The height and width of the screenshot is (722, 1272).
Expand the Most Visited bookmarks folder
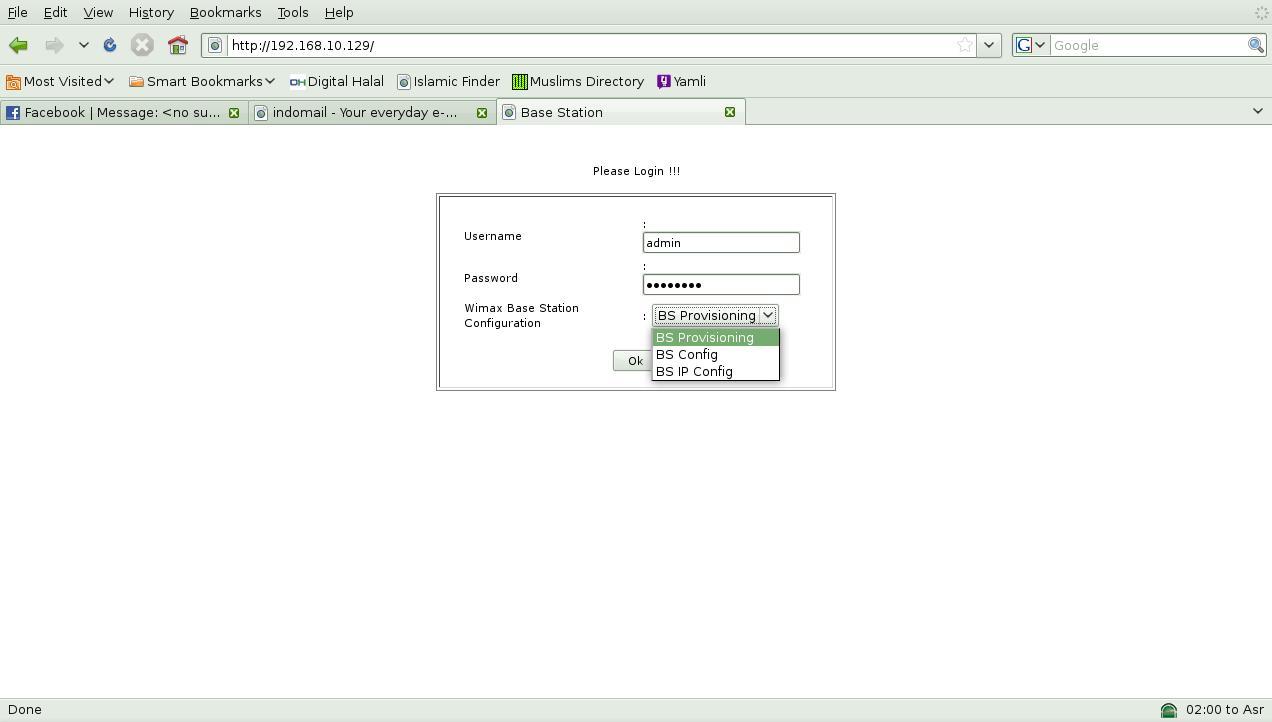[60, 81]
